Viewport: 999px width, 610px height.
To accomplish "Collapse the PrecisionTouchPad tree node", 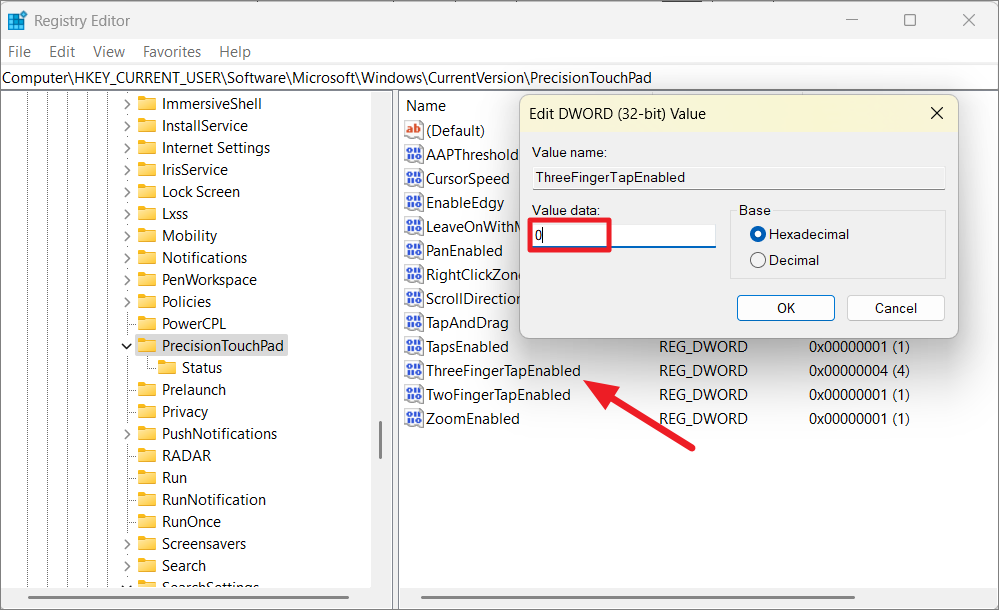I will pos(127,346).
